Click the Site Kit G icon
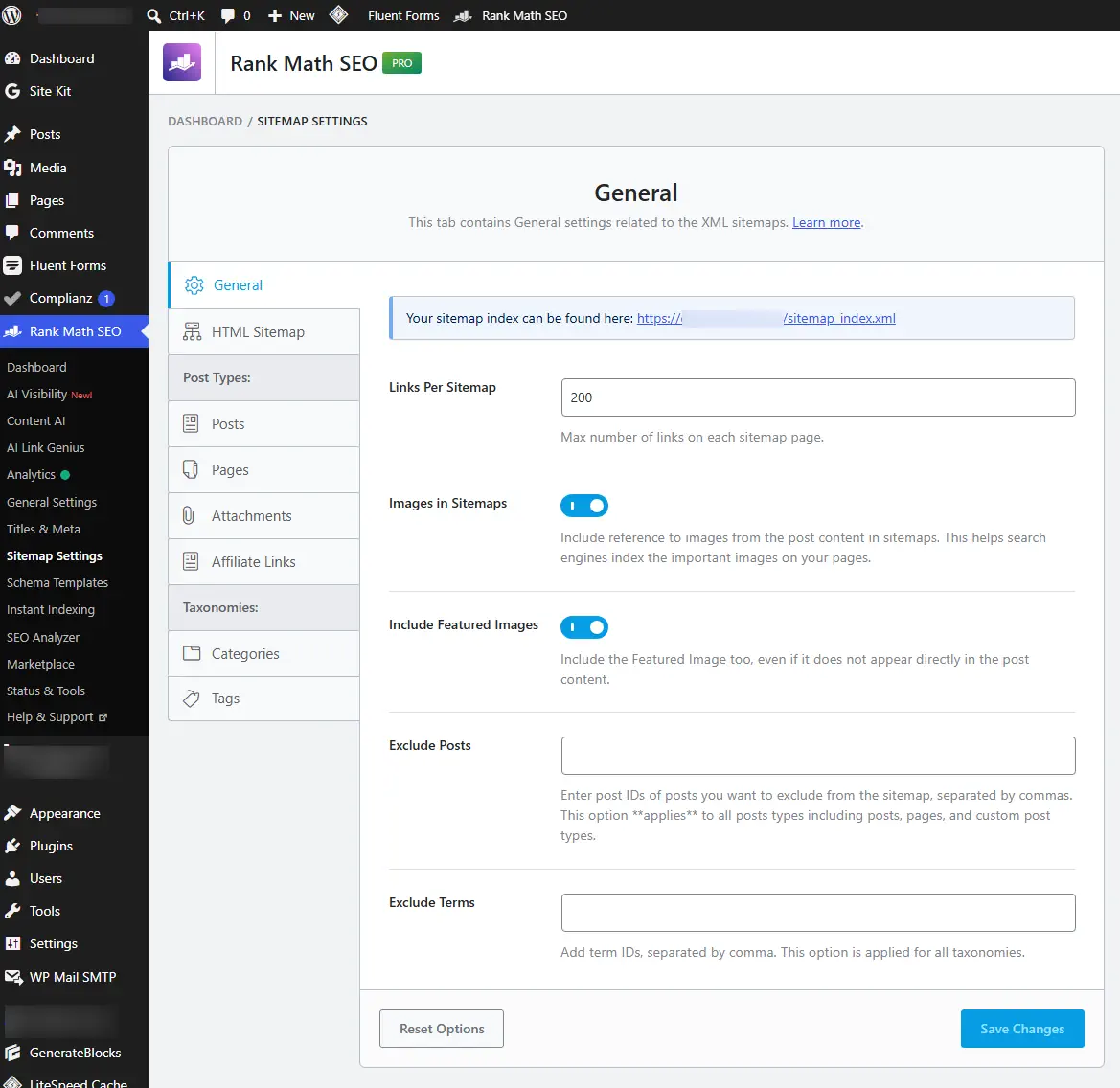Screen dimensions: 1120x1088 [x=12, y=91]
